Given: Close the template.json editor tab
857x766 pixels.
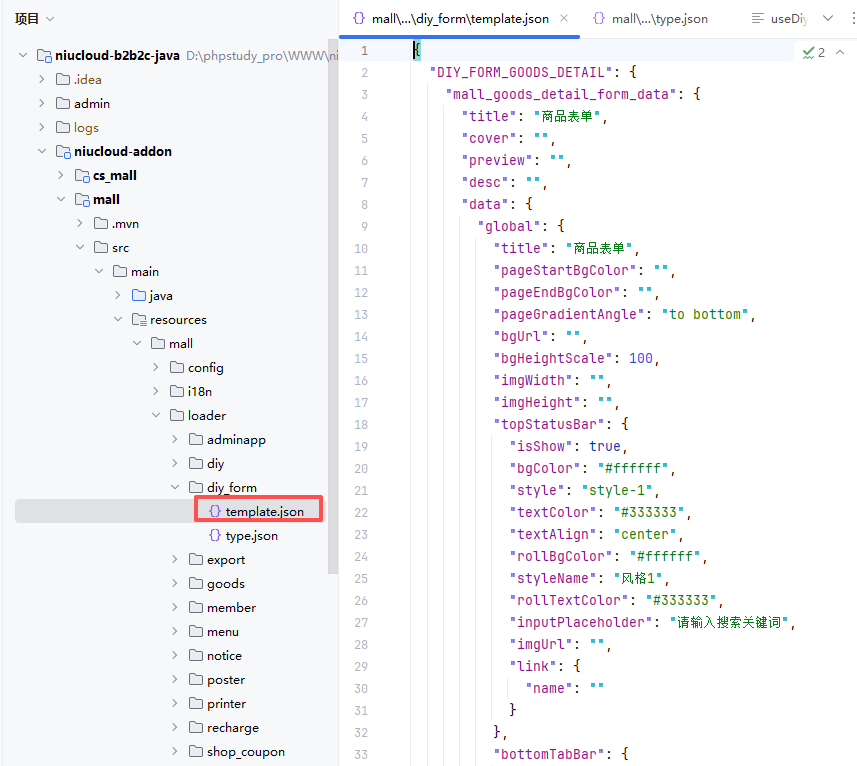Looking at the screenshot, I should [x=564, y=18].
